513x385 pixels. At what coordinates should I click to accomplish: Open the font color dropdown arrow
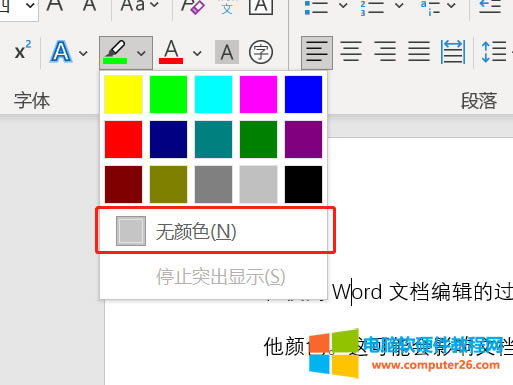tap(197, 53)
